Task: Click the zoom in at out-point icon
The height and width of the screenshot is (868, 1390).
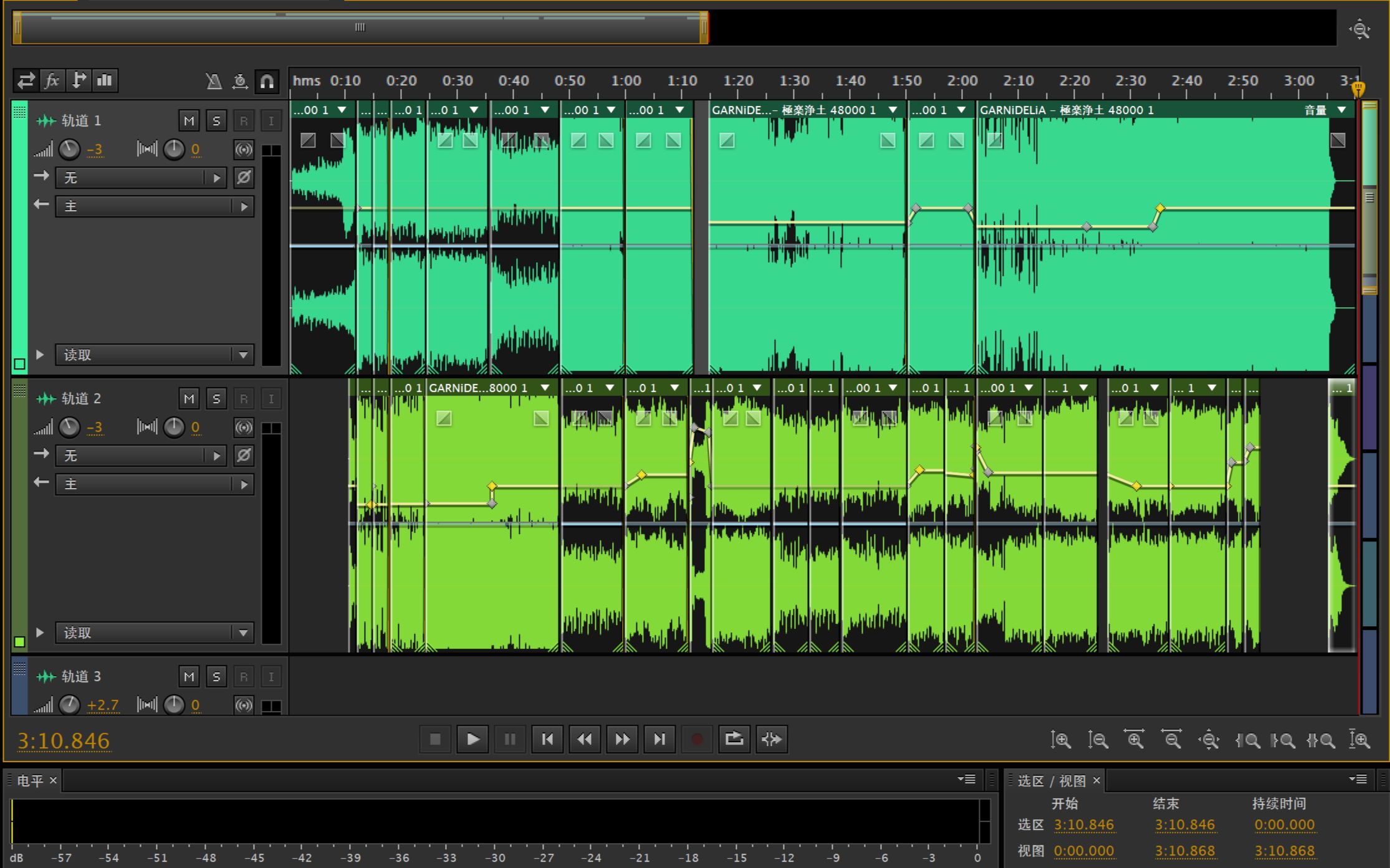Action: point(1283,740)
